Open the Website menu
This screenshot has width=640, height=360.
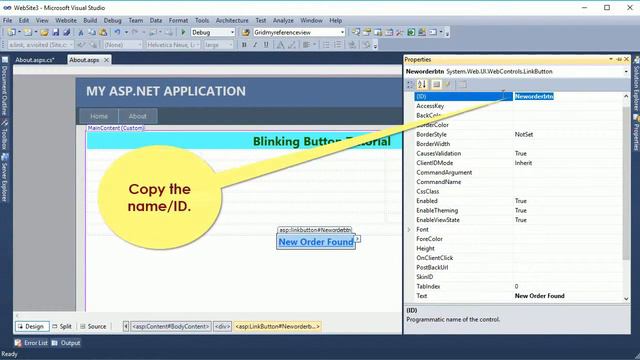tap(66, 20)
